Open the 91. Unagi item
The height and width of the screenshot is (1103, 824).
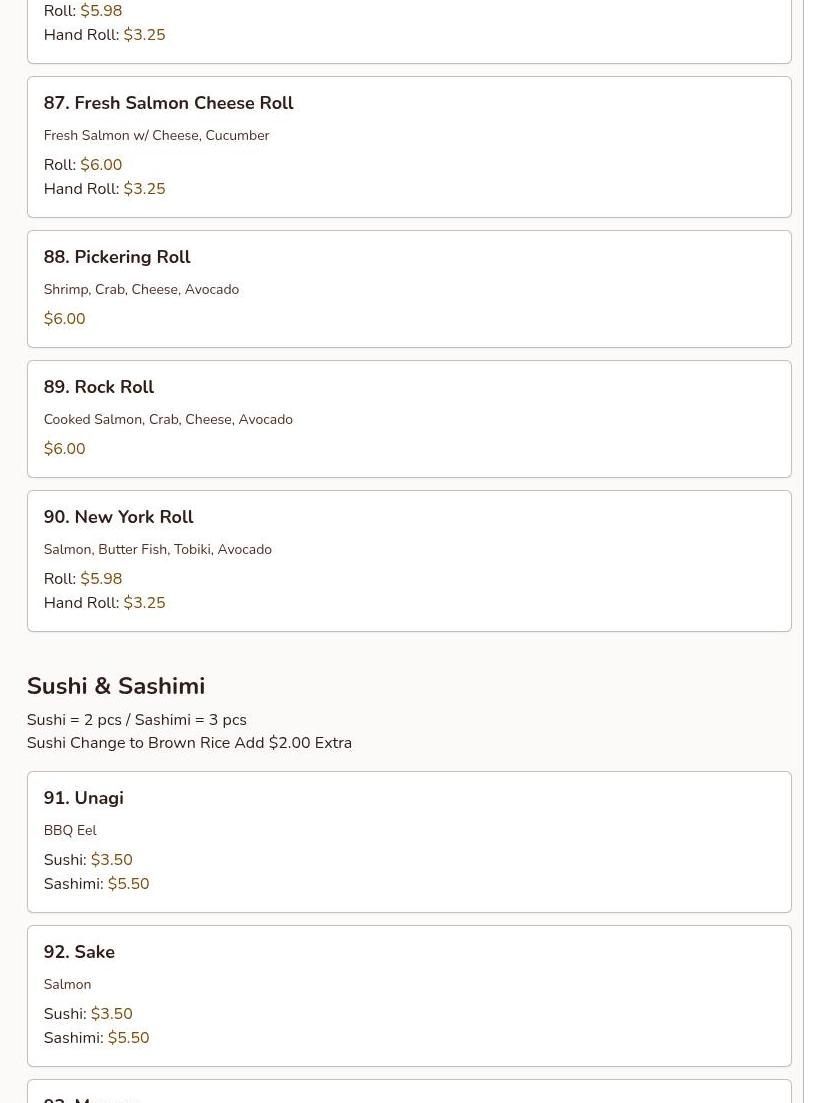[83, 799]
